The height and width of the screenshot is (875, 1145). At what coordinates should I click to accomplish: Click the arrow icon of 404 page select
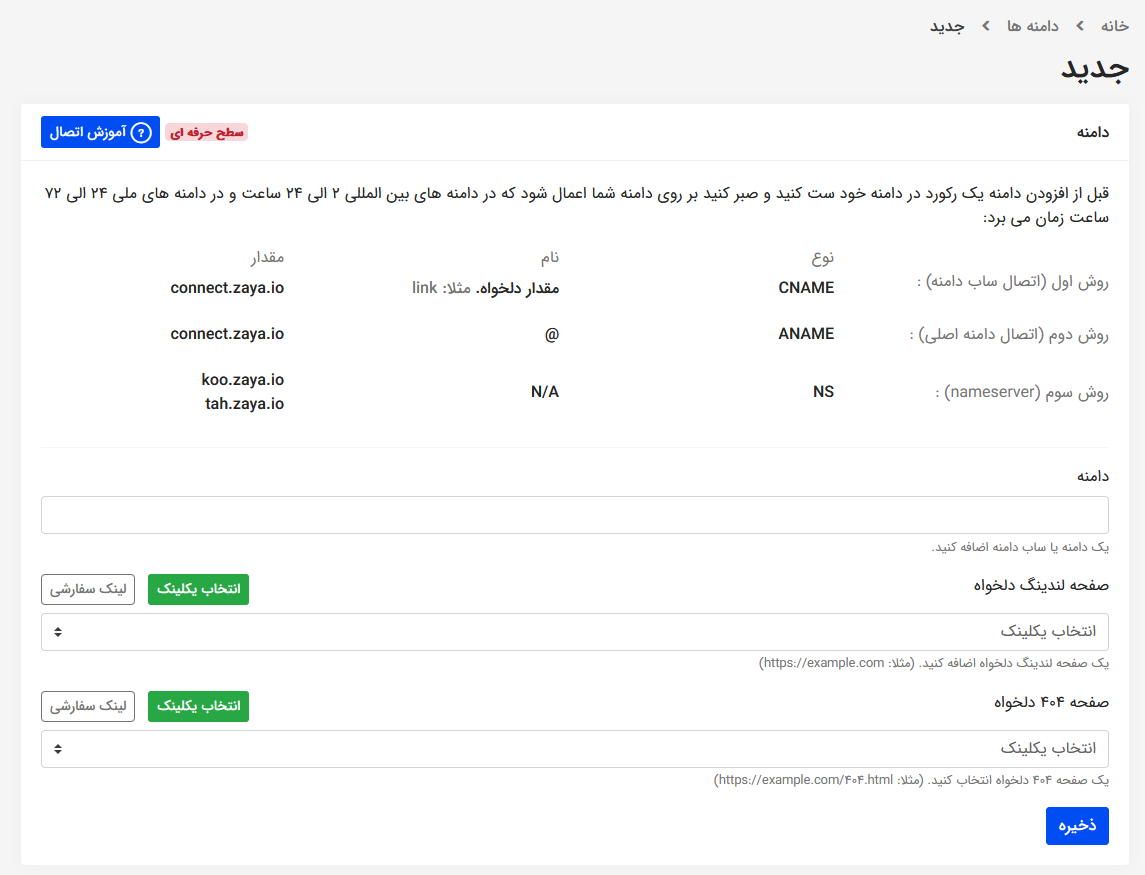58,749
